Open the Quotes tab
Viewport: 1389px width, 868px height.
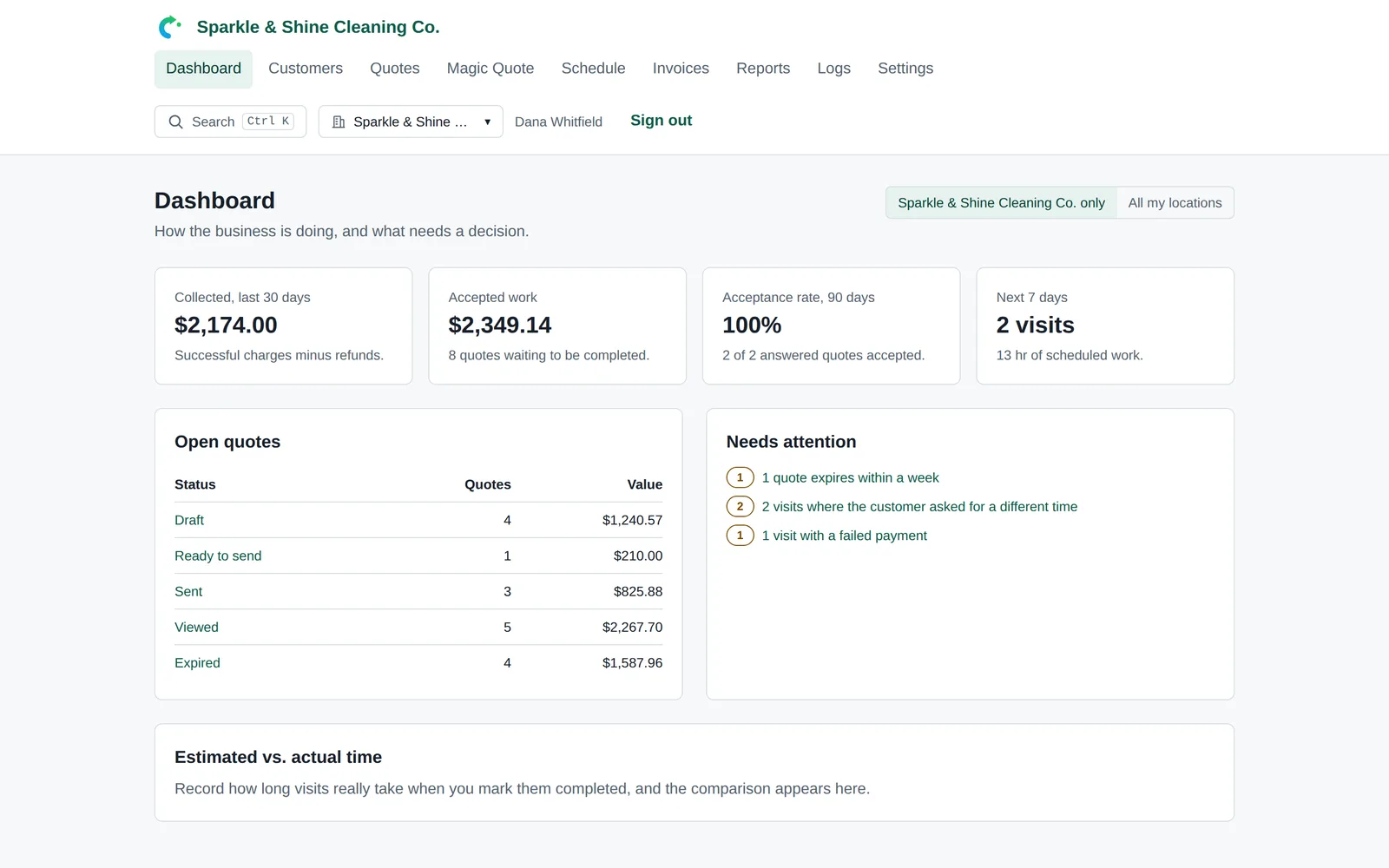pyautogui.click(x=395, y=69)
